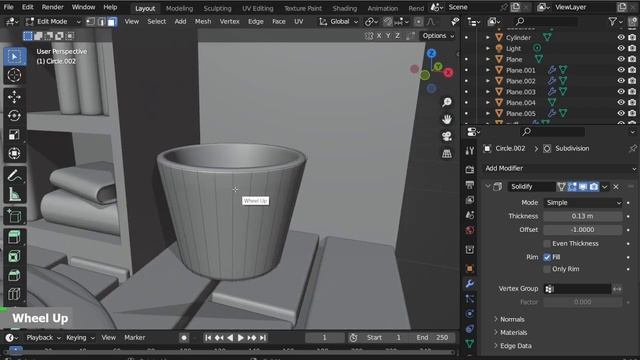
Task: Open the Options dropdown
Action: (x=438, y=36)
